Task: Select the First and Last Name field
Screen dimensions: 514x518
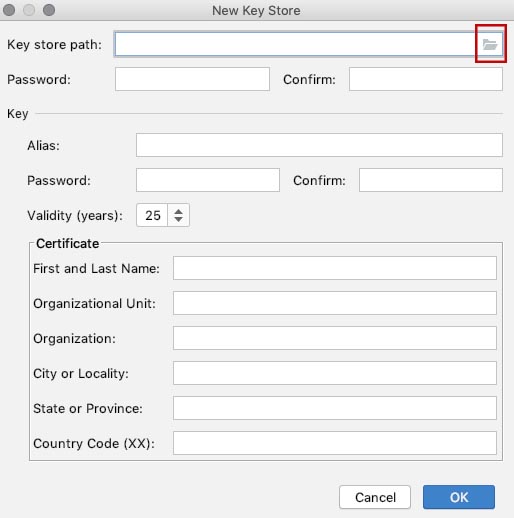Action: 335,268
